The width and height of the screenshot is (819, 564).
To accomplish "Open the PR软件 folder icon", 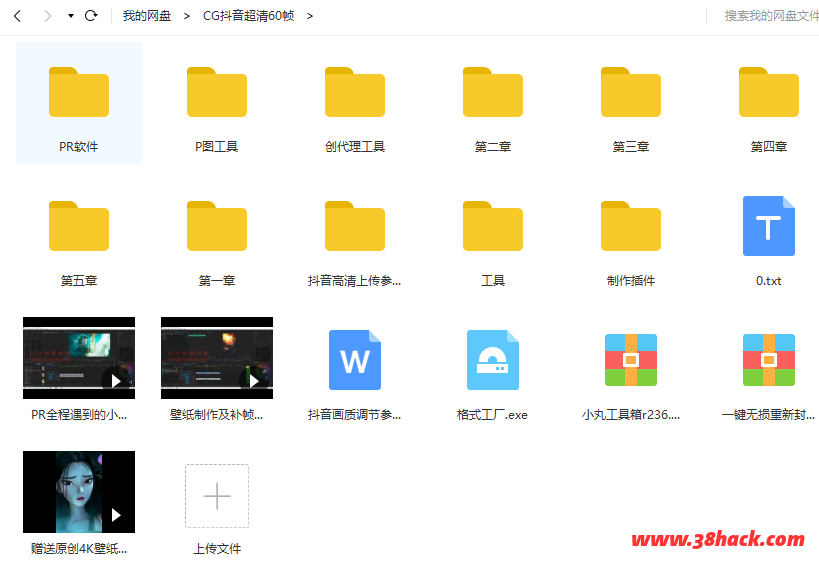I will (x=79, y=92).
